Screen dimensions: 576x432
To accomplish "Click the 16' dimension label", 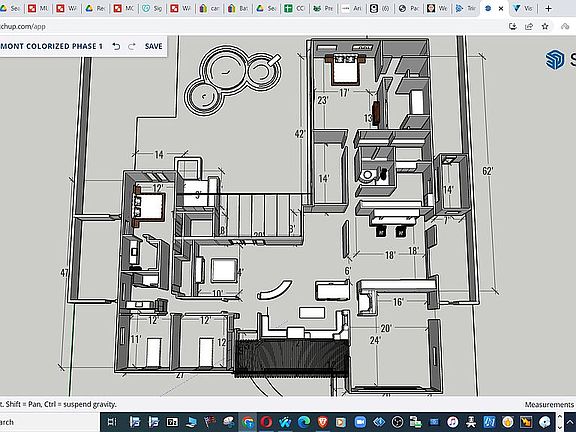I will [398, 302].
